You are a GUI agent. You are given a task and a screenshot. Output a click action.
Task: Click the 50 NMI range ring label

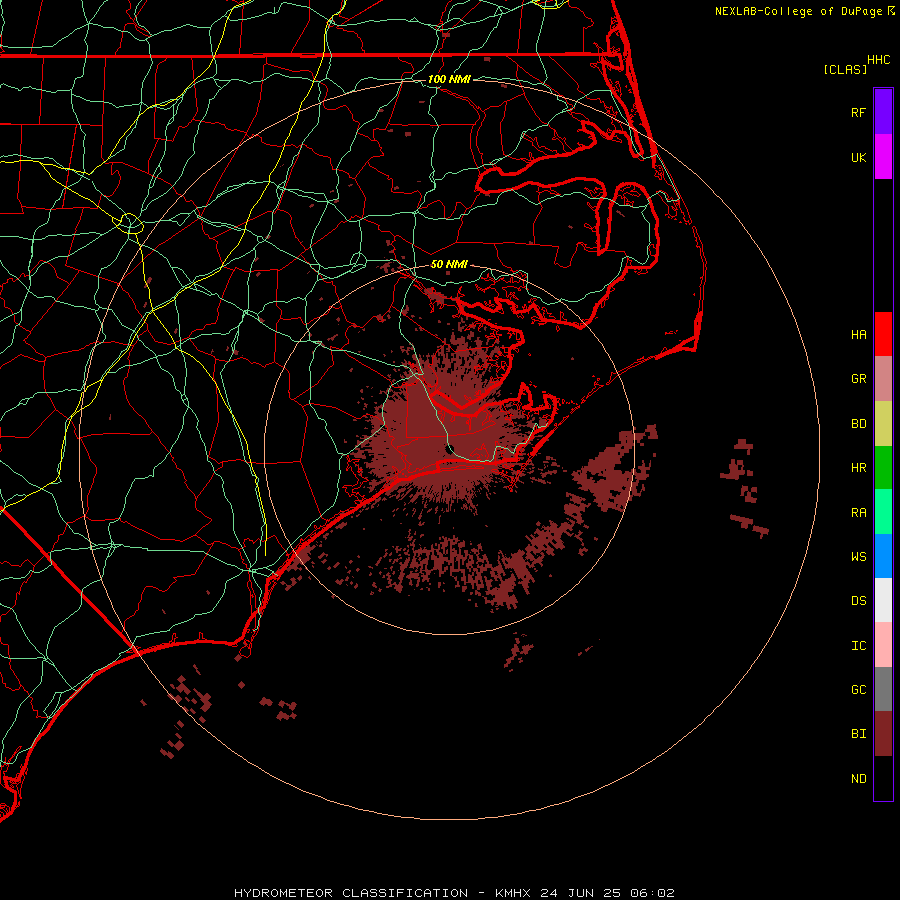click(x=449, y=264)
